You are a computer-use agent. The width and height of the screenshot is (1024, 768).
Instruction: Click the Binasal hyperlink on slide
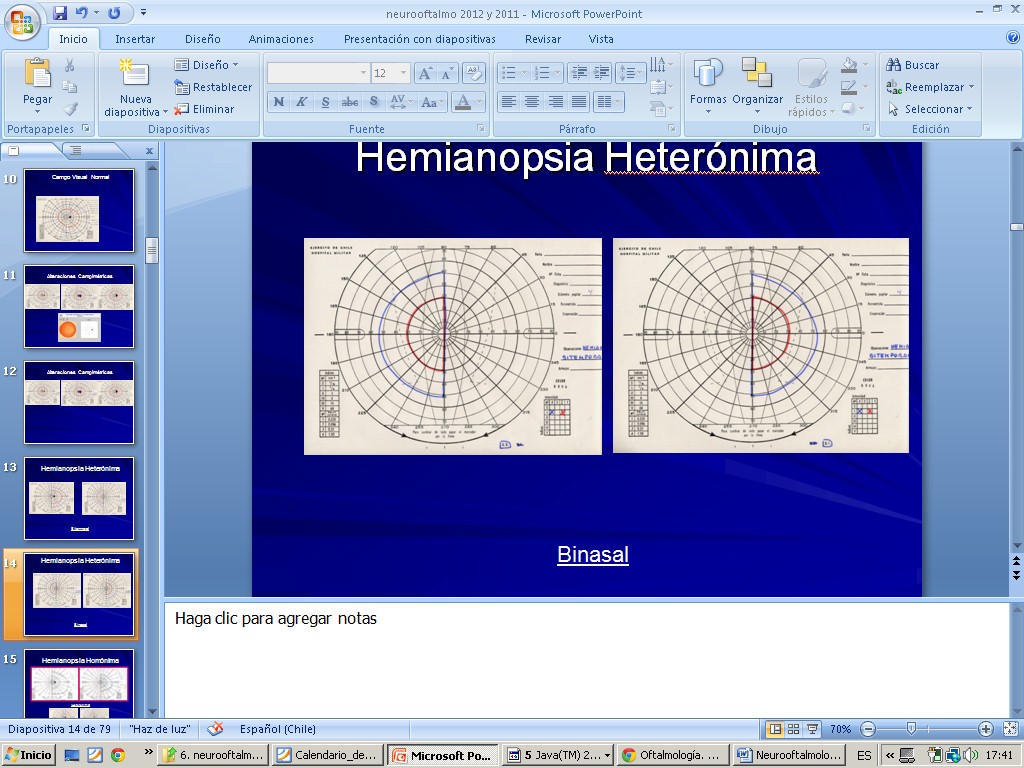pos(593,555)
